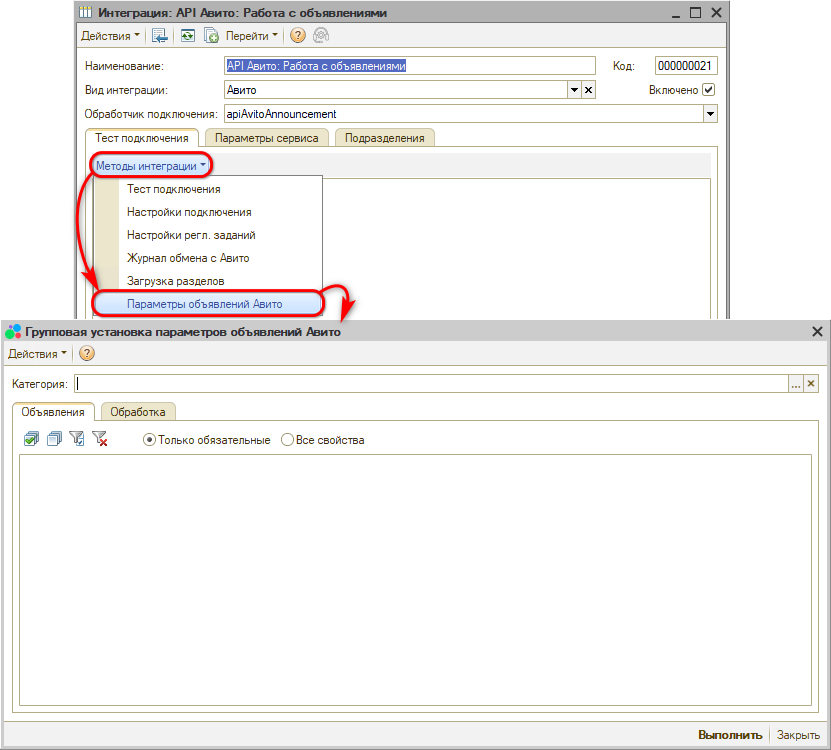Open the Параметры сервиса tab
Image resolution: width=831 pixels, height=750 pixels.
267,138
